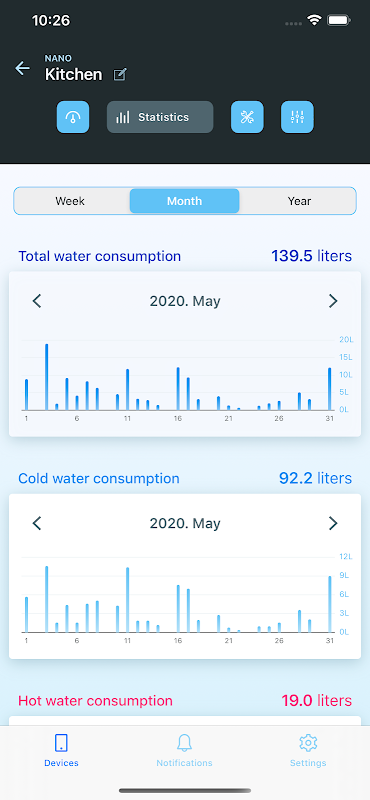The height and width of the screenshot is (800, 370).
Task: Open Devices in bottom bar
Action: (61, 751)
